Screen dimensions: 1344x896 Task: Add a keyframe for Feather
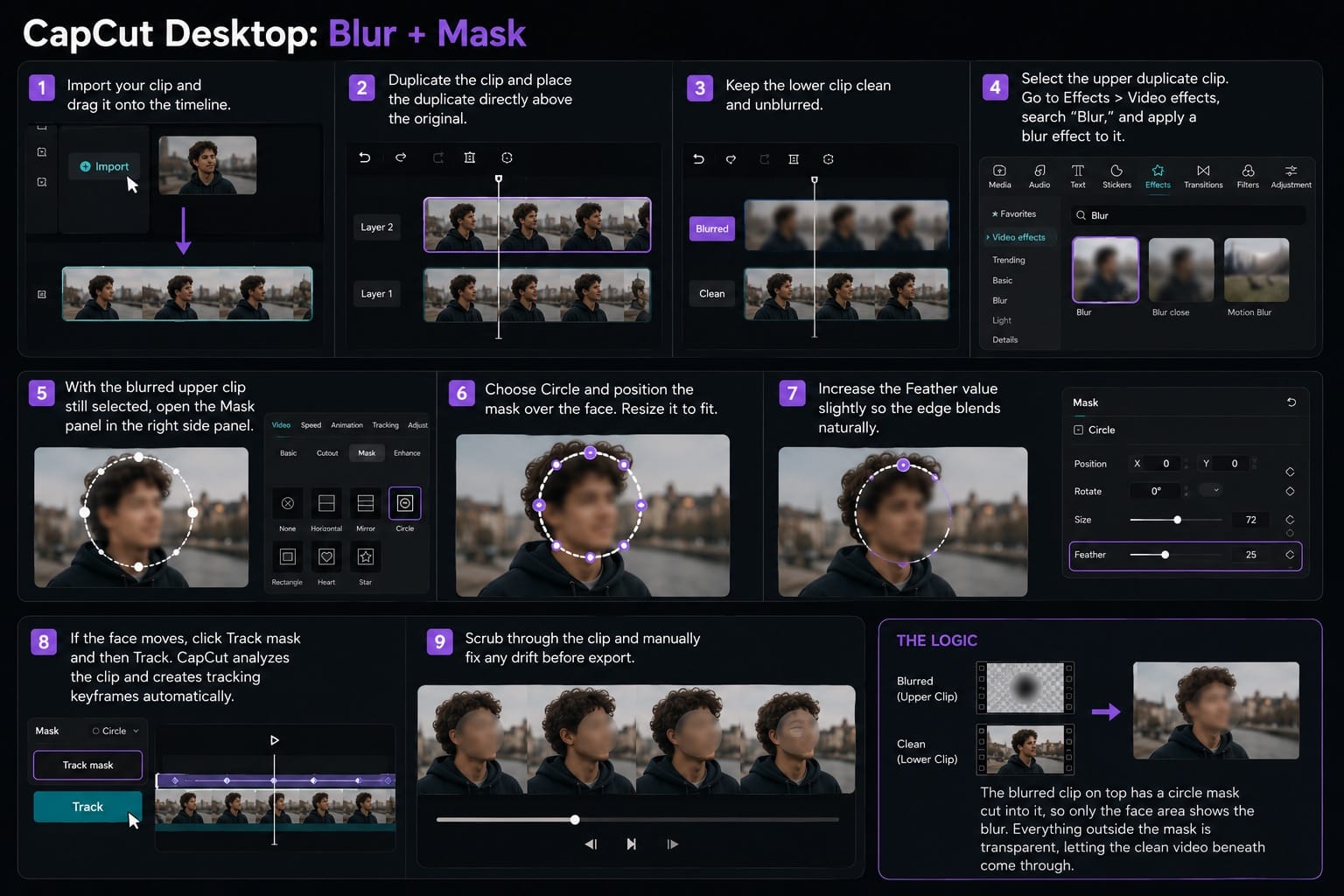[1290, 555]
